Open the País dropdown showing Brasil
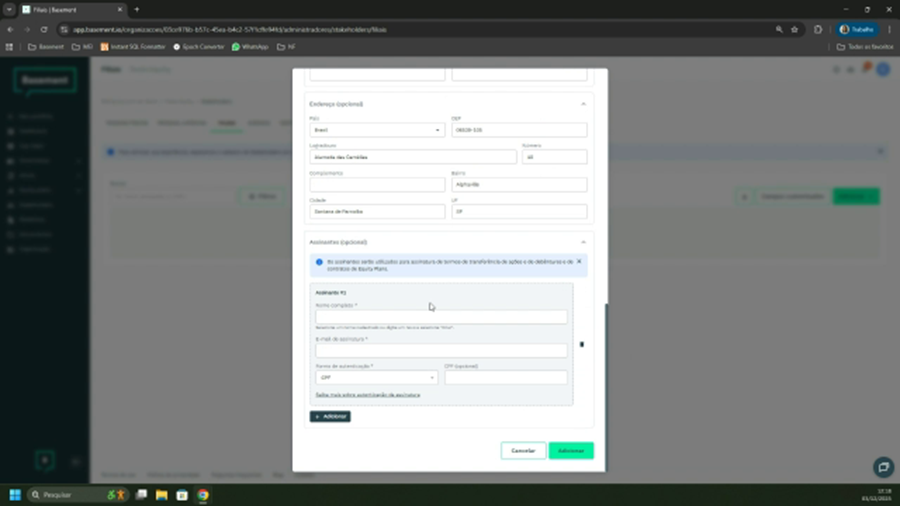900x506 pixels. 377,130
